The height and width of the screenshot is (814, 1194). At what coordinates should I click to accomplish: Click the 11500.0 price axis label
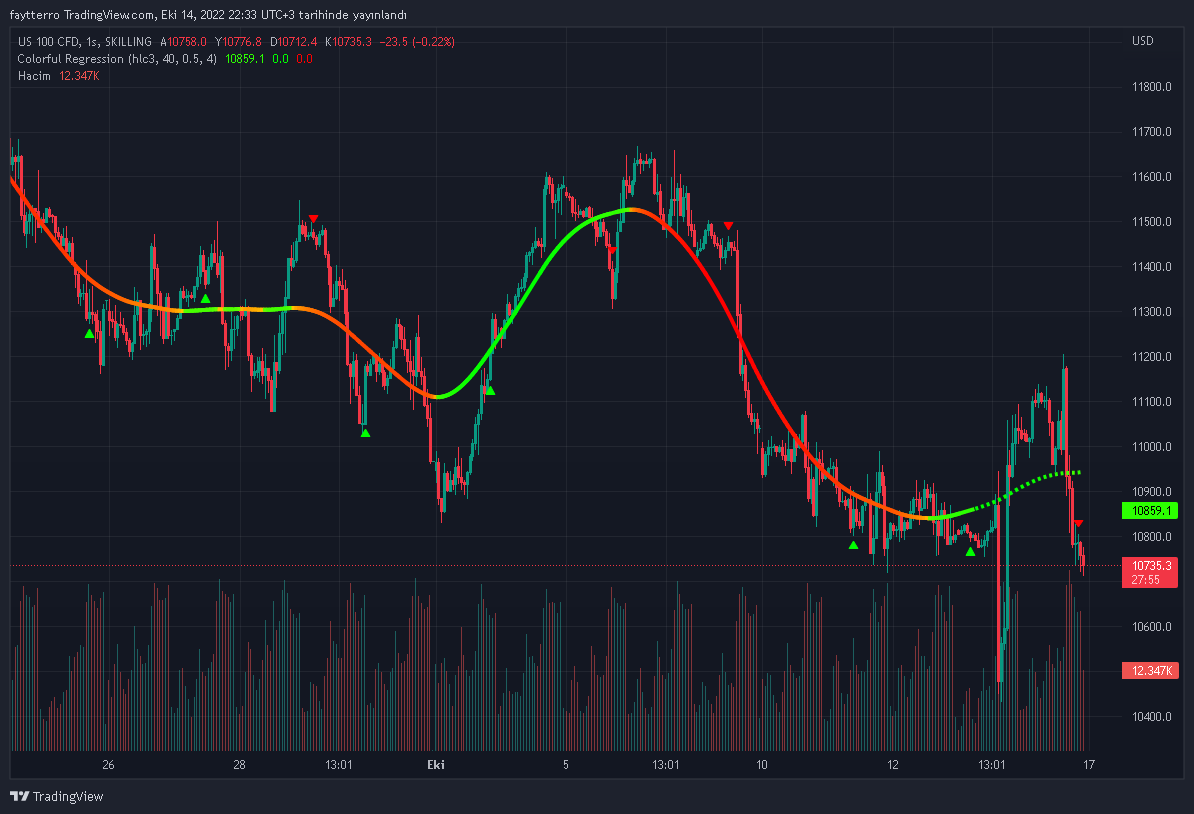point(1151,222)
